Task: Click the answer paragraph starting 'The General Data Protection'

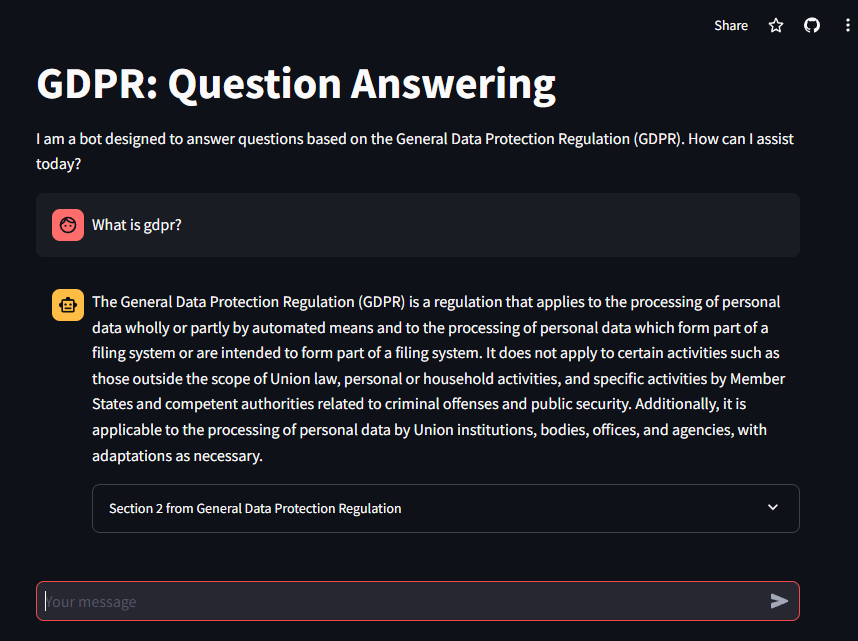Action: 438,379
